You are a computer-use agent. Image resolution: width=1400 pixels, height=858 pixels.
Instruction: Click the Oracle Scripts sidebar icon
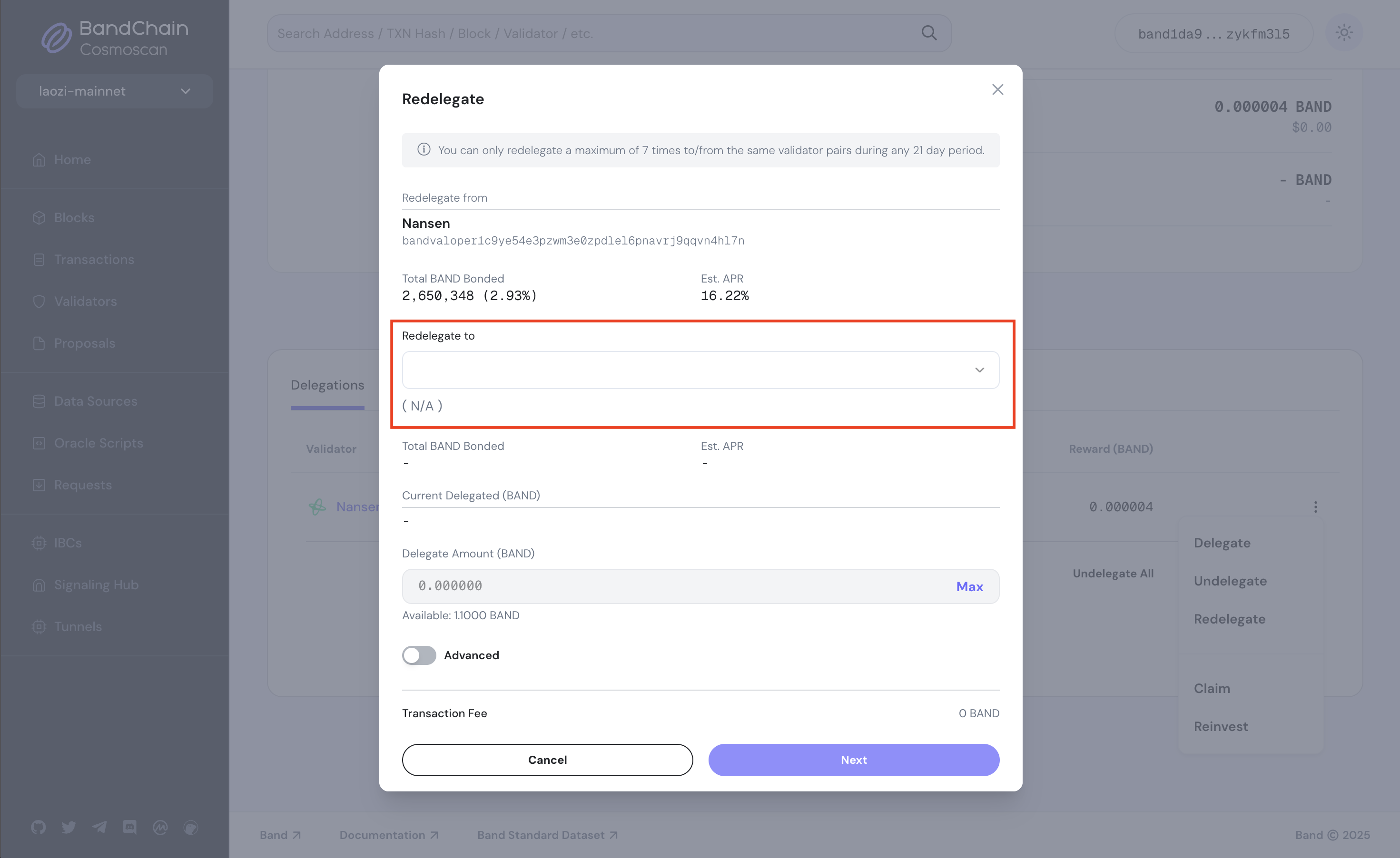coord(39,443)
